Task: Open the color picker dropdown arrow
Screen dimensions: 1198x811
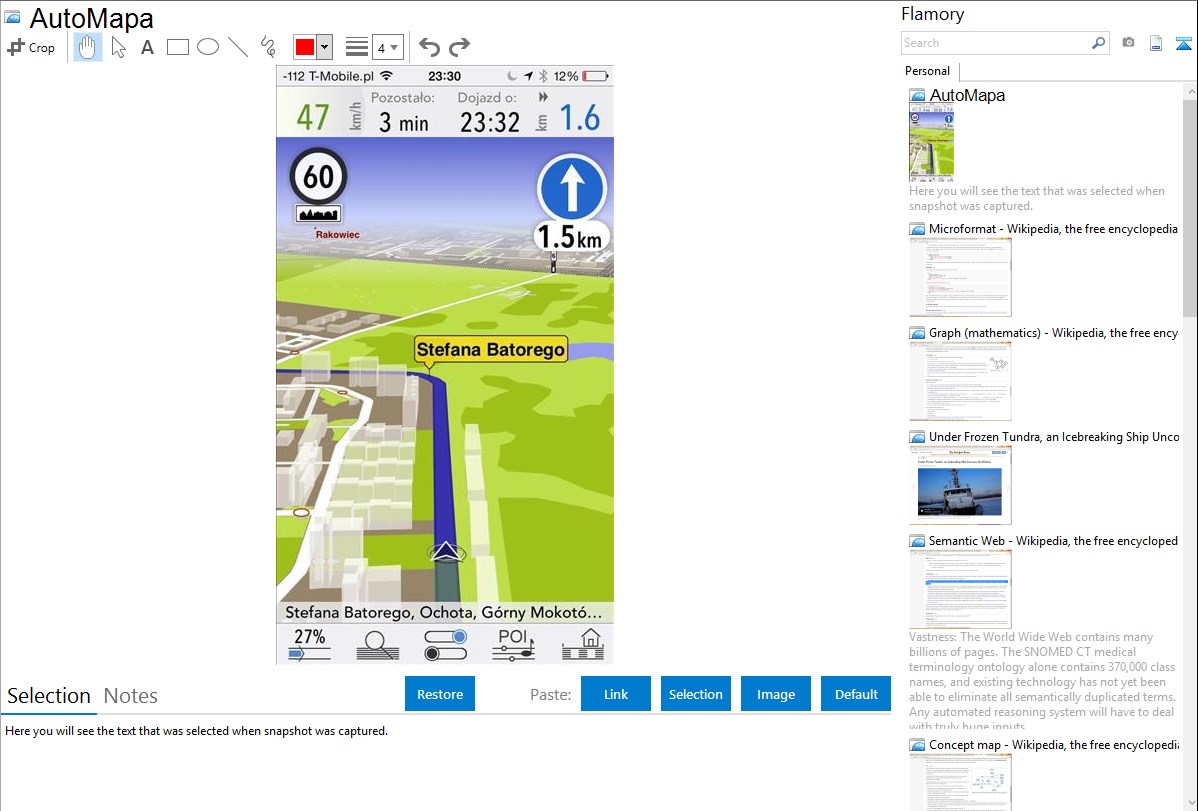Action: [x=325, y=47]
